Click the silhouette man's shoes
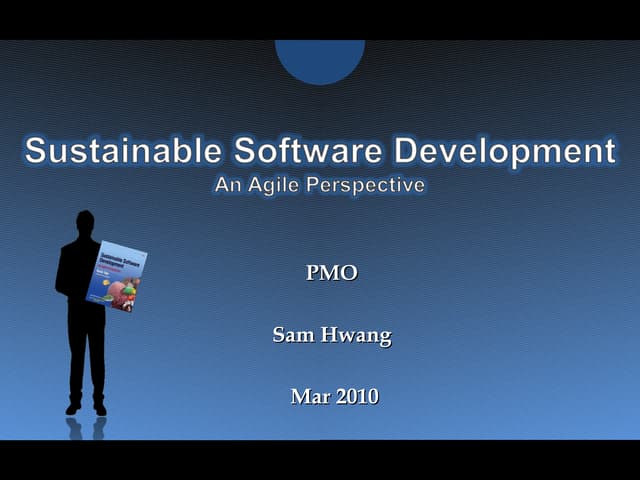Image resolution: width=640 pixels, height=480 pixels. 86,408
